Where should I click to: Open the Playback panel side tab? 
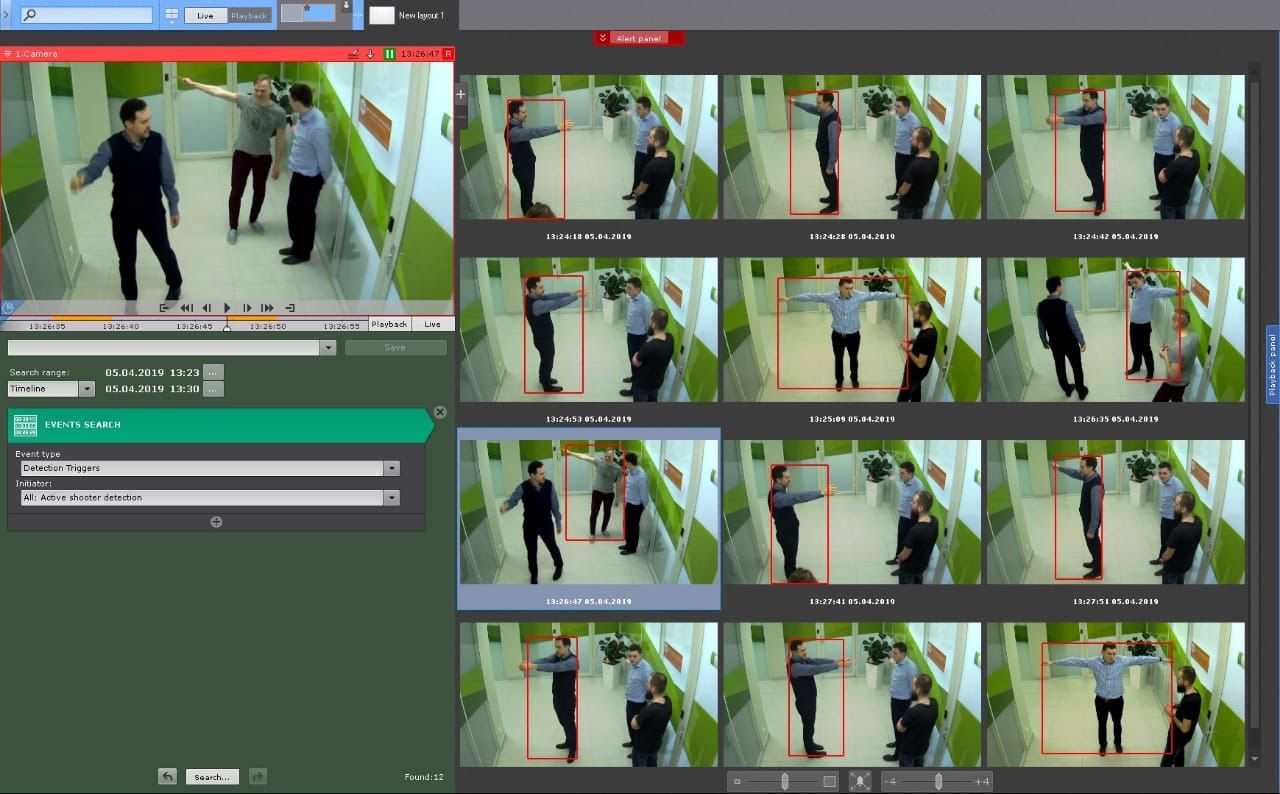click(x=1273, y=364)
